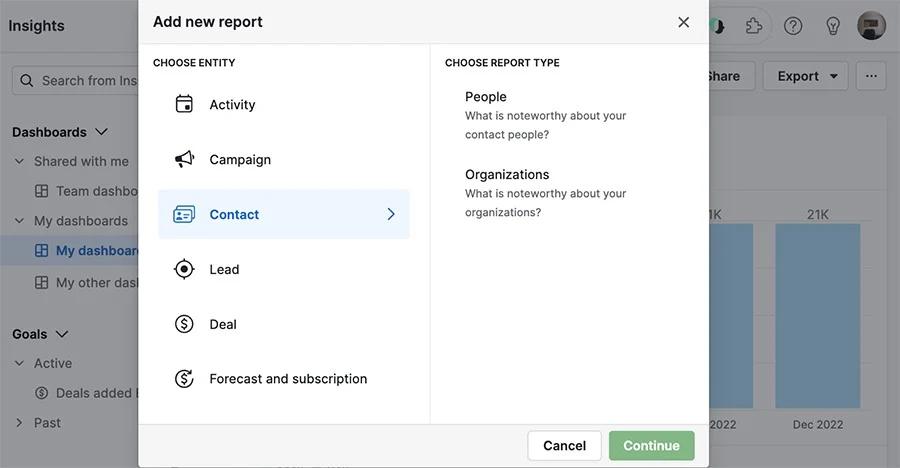Viewport: 900px width, 468px height.
Task: Click the Cancel button
Action: pyautogui.click(x=564, y=446)
